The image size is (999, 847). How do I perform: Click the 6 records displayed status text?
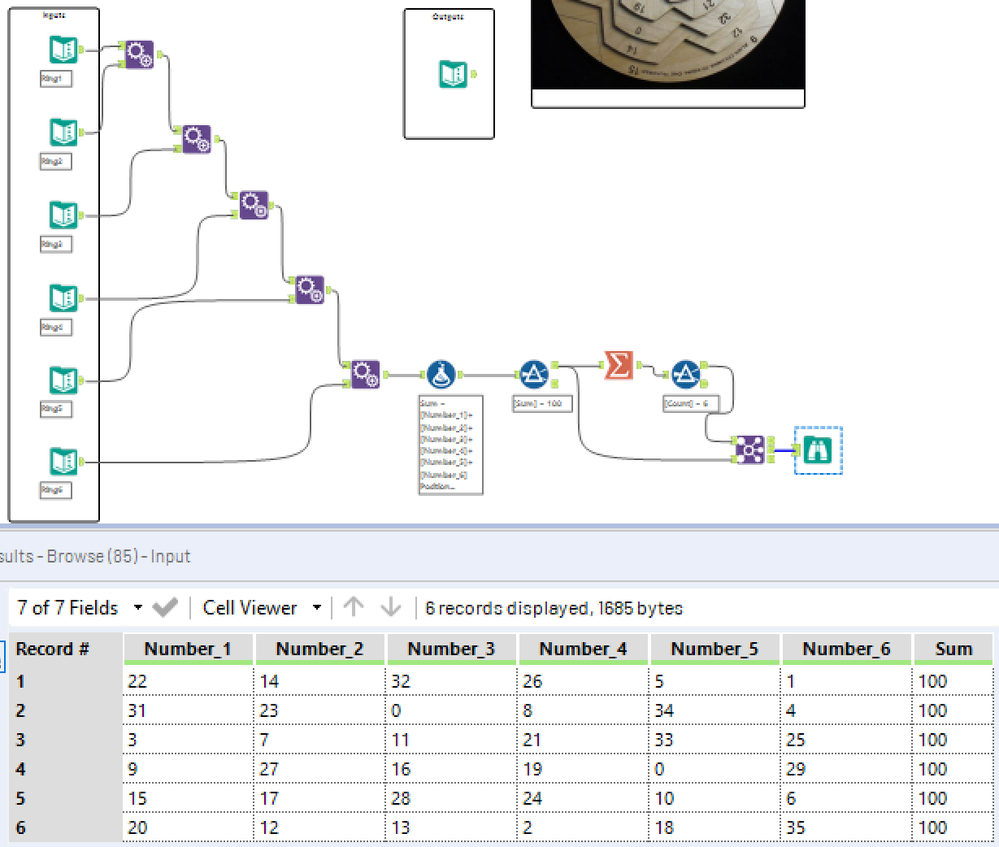pyautogui.click(x=554, y=608)
